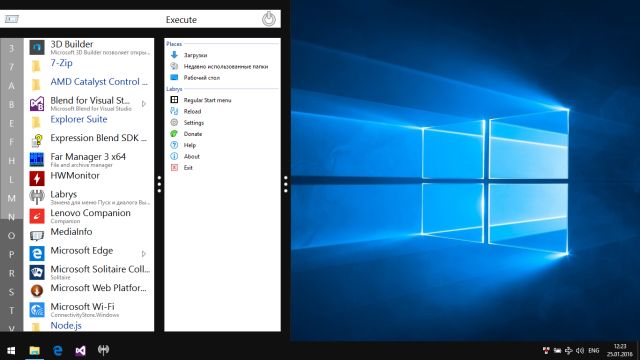The height and width of the screenshot is (360, 640).
Task: Click the Labrys icon in the taskbar
Action: 103,350
